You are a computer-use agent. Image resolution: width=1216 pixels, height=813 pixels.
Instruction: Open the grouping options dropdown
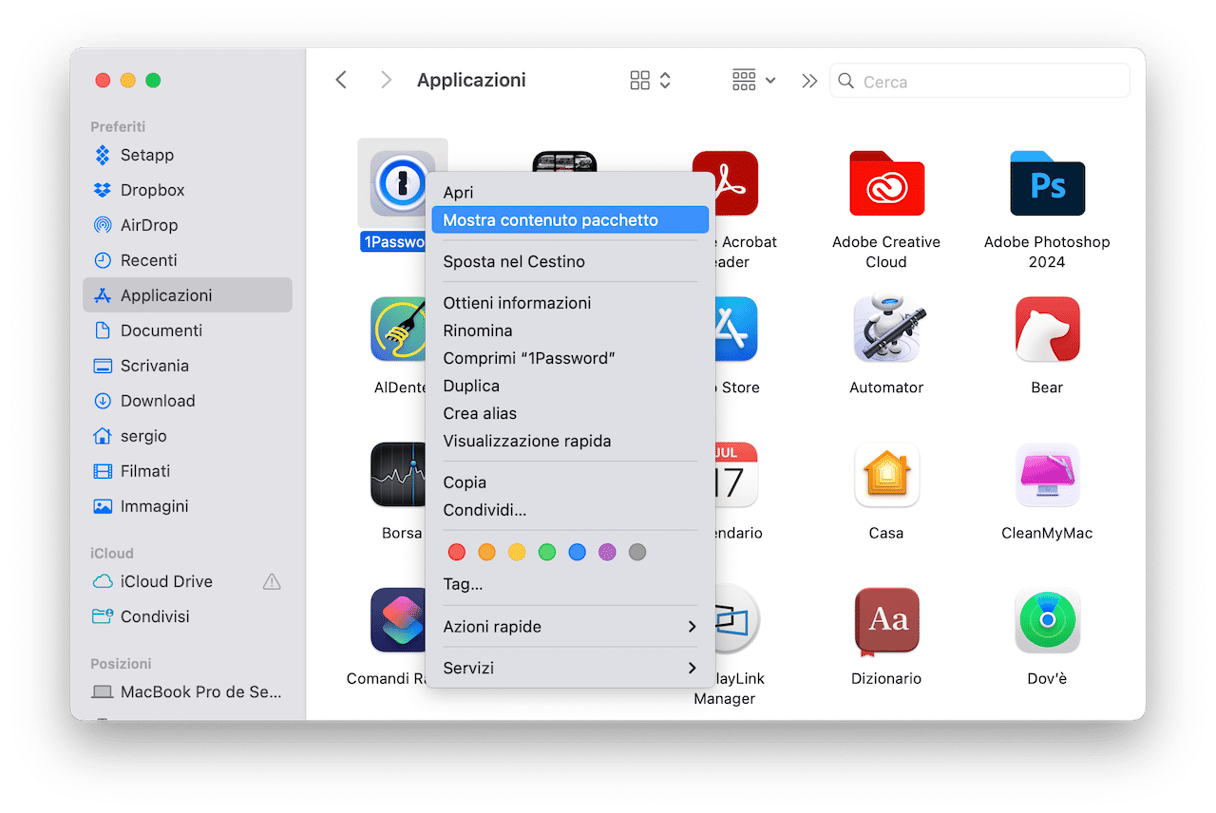coord(754,80)
